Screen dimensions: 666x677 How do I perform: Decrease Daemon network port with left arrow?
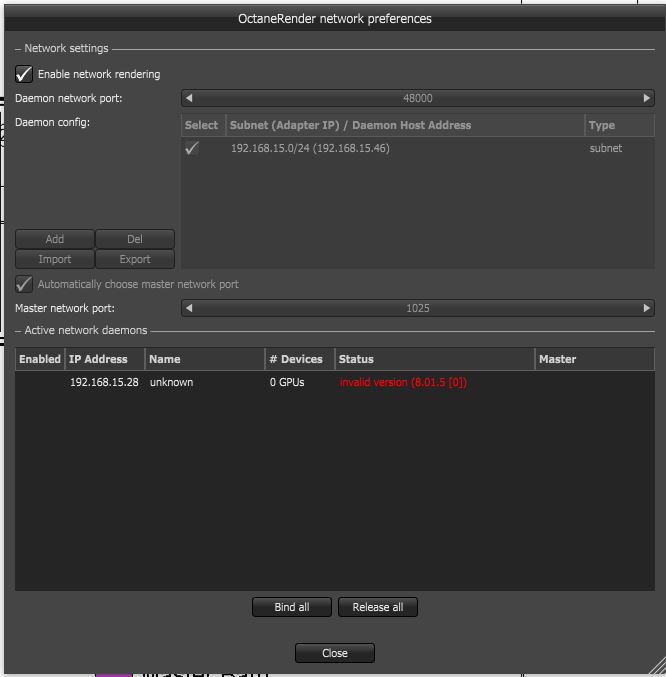click(x=189, y=98)
